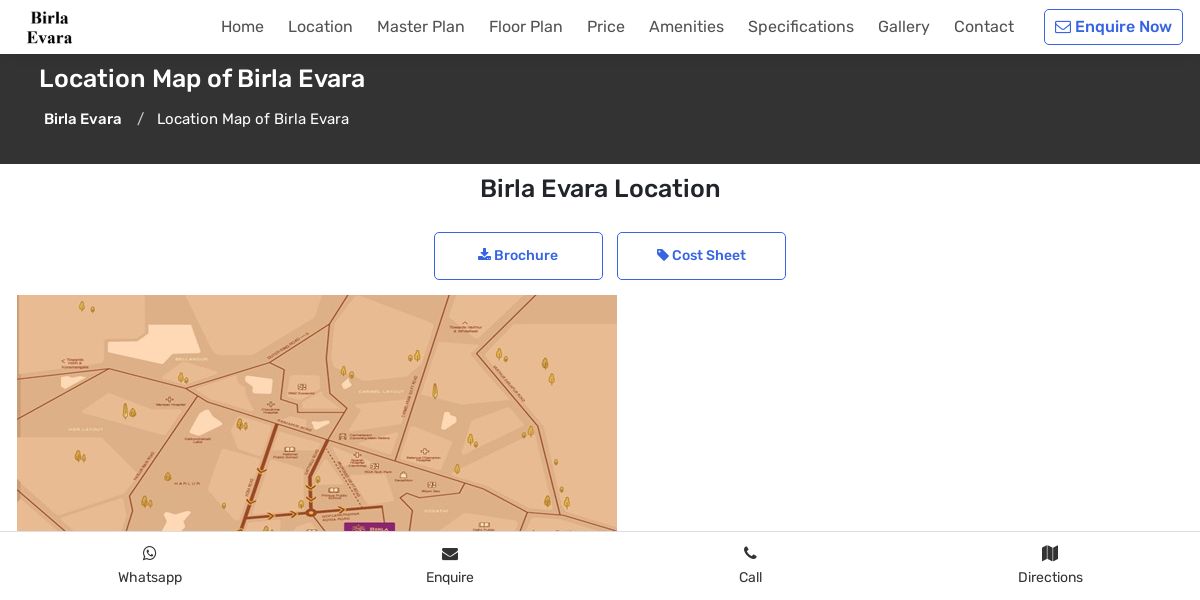Click the tag icon on Cost Sheet
1200x600 pixels.
coord(662,255)
